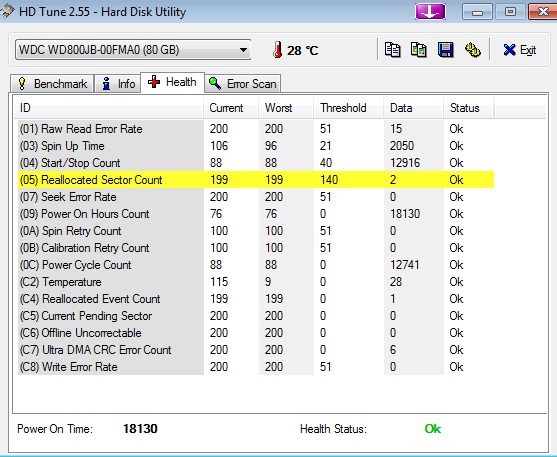557x457 pixels.
Task: Select the (0A) Spin Retry Count row
Action: click(x=256, y=231)
